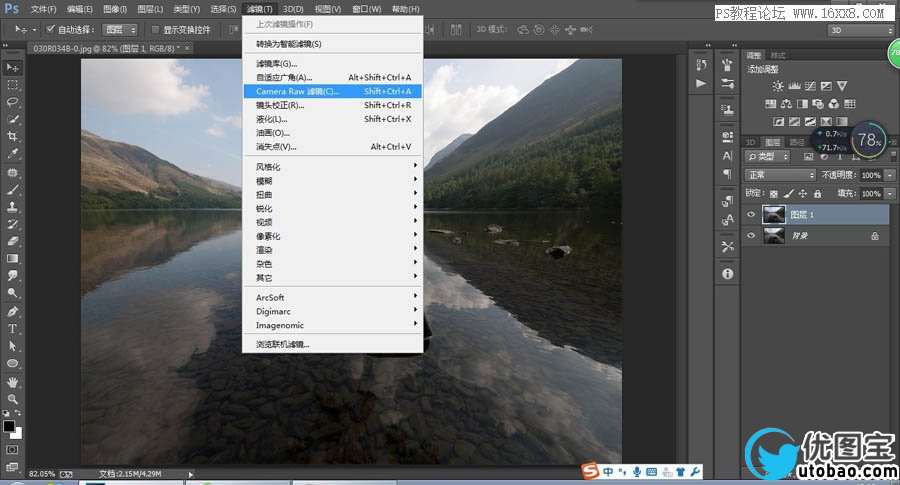
Task: Choose 镜头校正(R)... menu entry
Action: pos(332,105)
